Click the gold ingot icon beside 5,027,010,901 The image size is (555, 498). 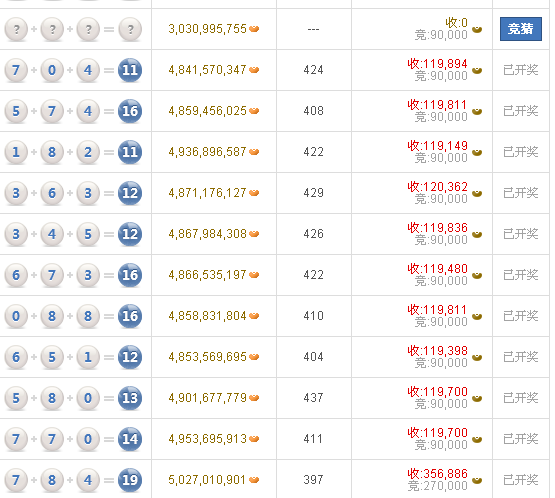[x=254, y=480]
